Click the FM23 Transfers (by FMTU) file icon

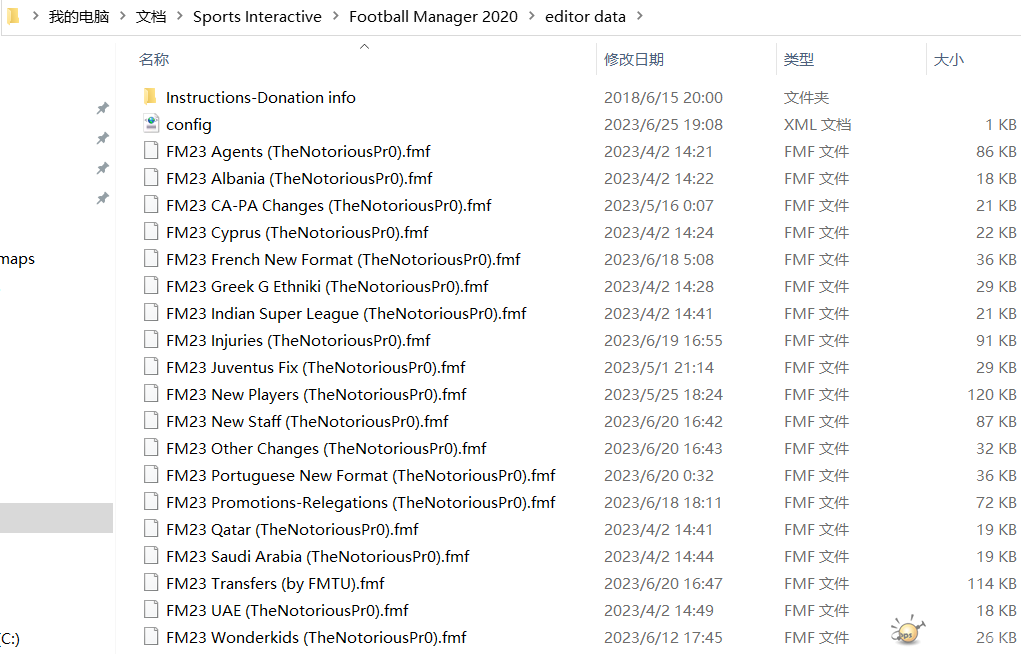tap(151, 584)
